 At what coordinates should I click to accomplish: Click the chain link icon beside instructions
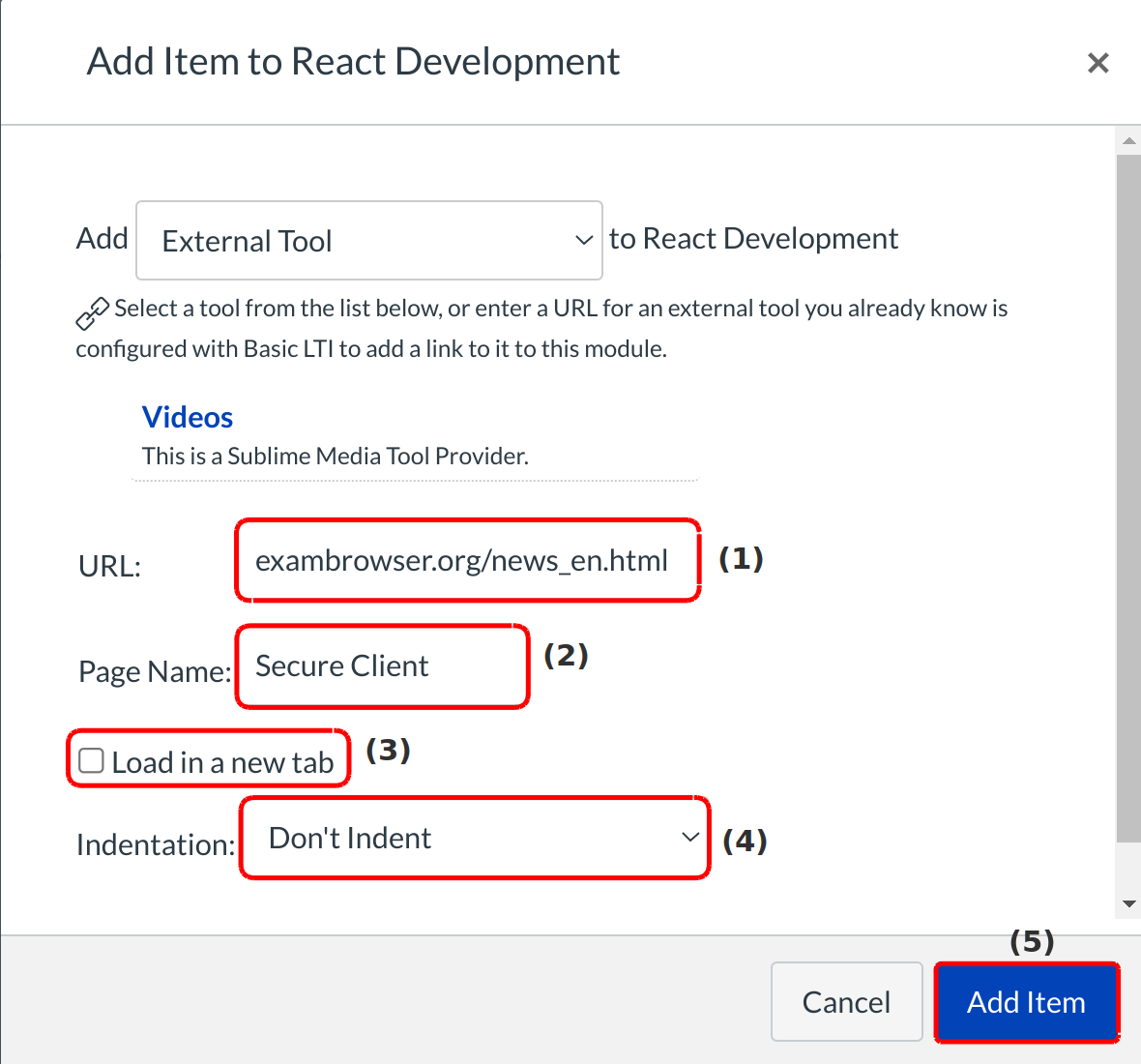(x=92, y=314)
